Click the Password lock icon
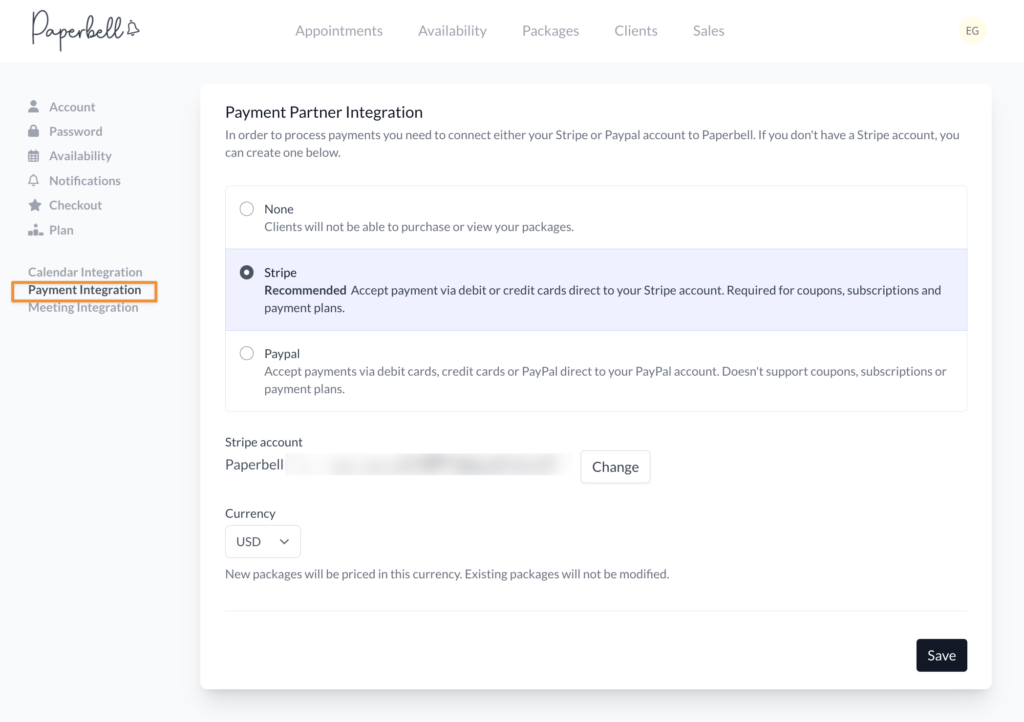The height and width of the screenshot is (722, 1024). (34, 131)
